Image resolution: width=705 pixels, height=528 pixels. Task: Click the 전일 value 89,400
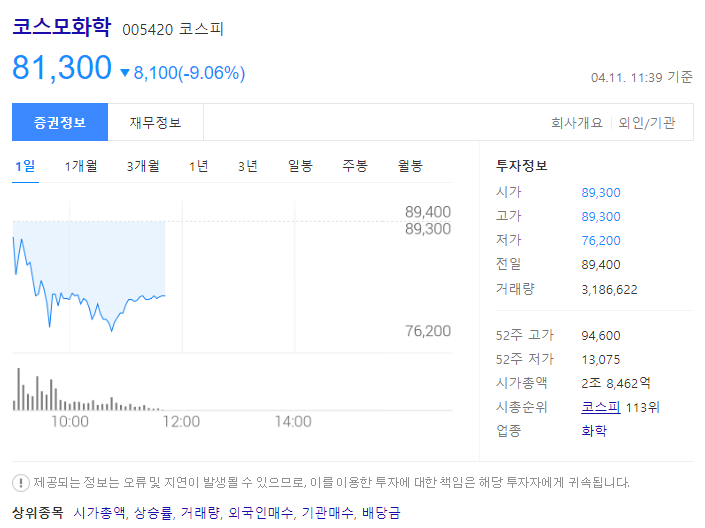click(x=601, y=264)
